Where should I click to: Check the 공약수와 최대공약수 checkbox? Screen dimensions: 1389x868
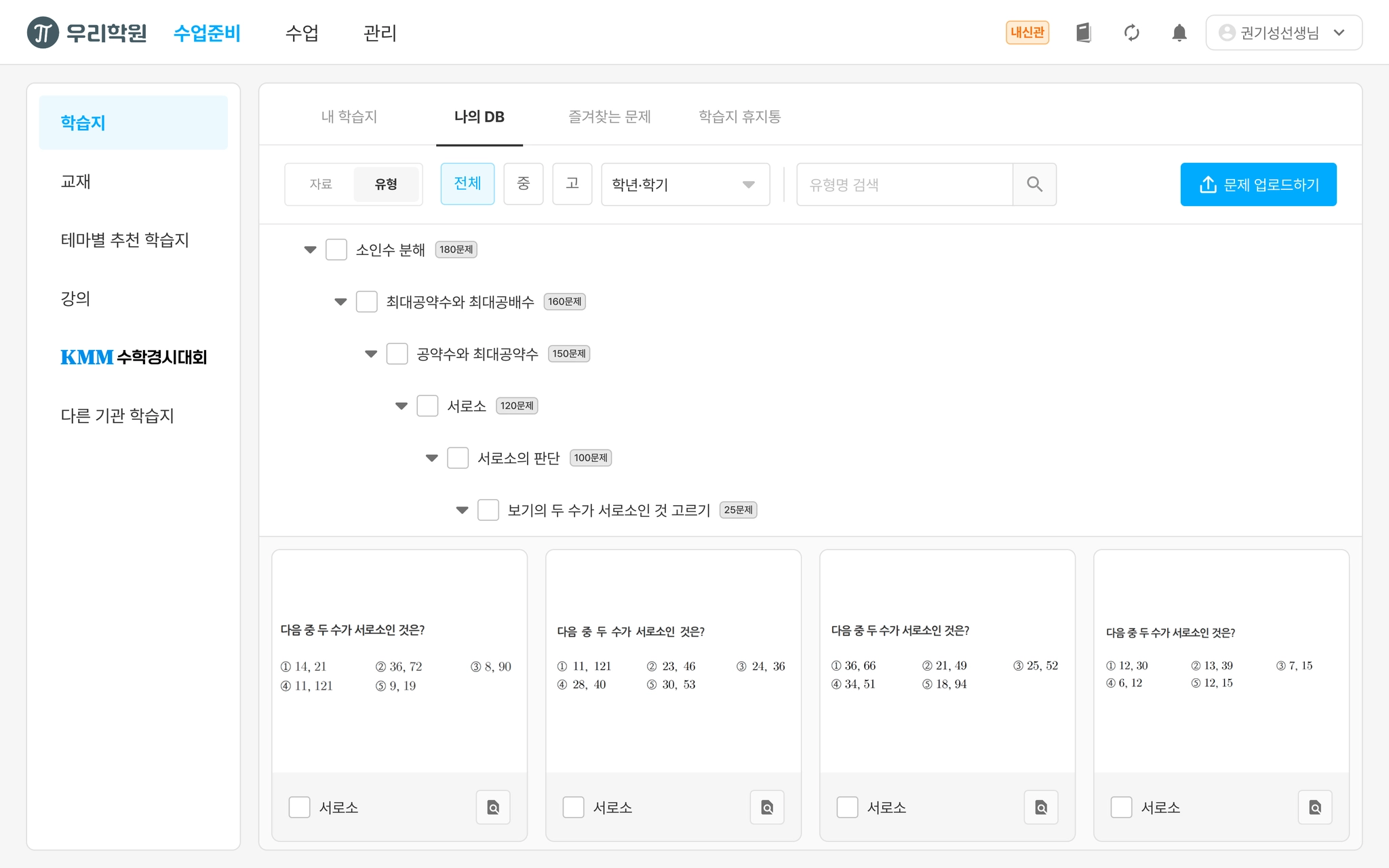(x=397, y=353)
